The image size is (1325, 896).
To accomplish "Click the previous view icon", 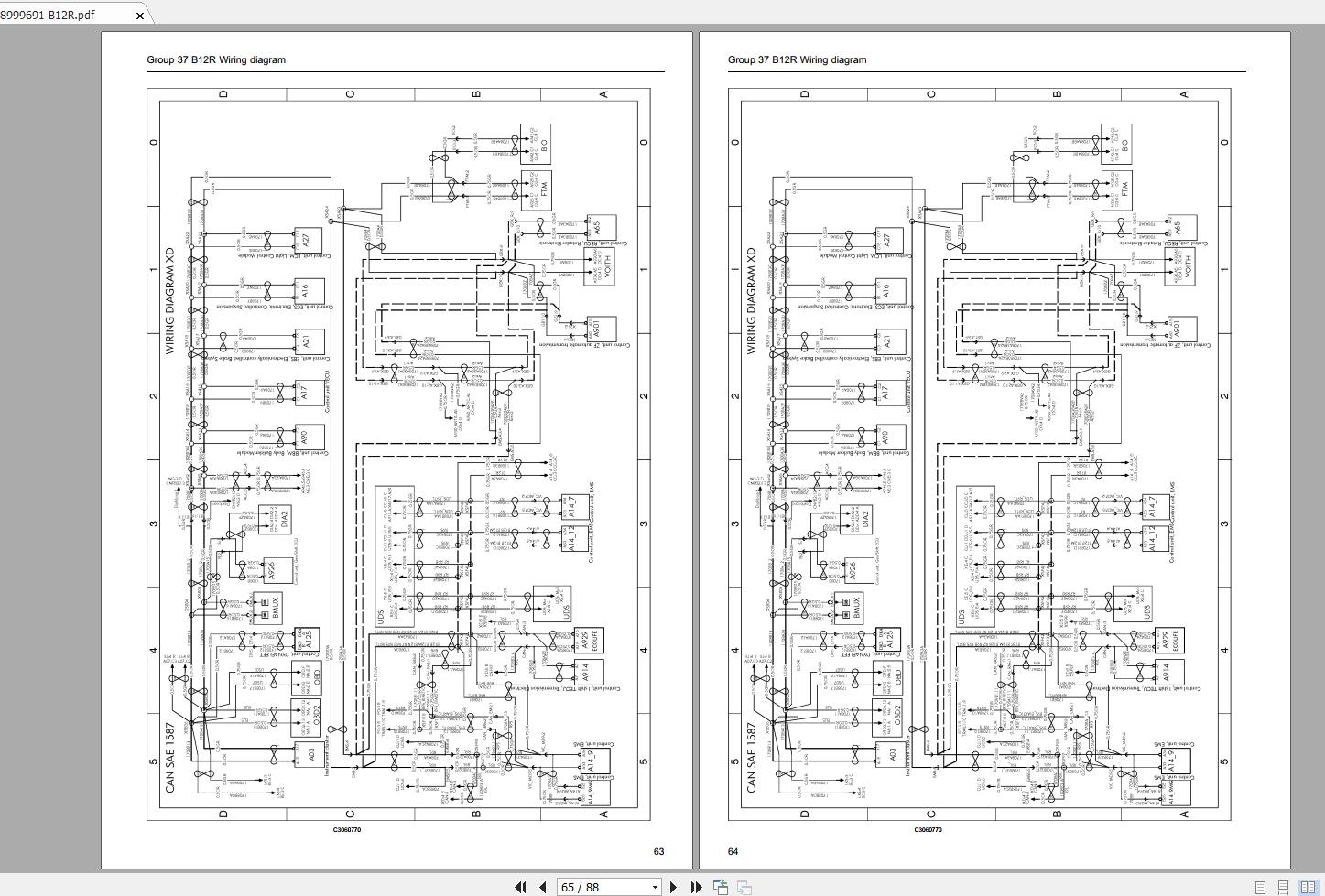I will (721, 887).
